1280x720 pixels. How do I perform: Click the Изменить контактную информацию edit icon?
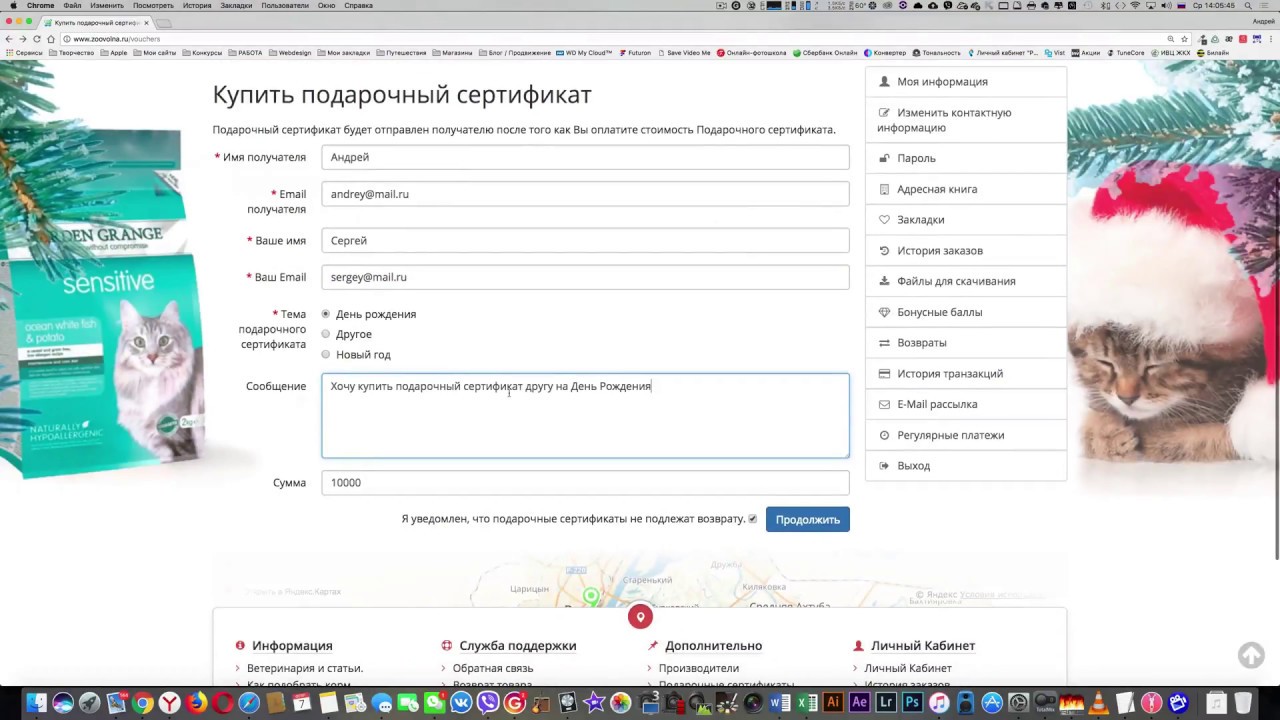pos(884,113)
